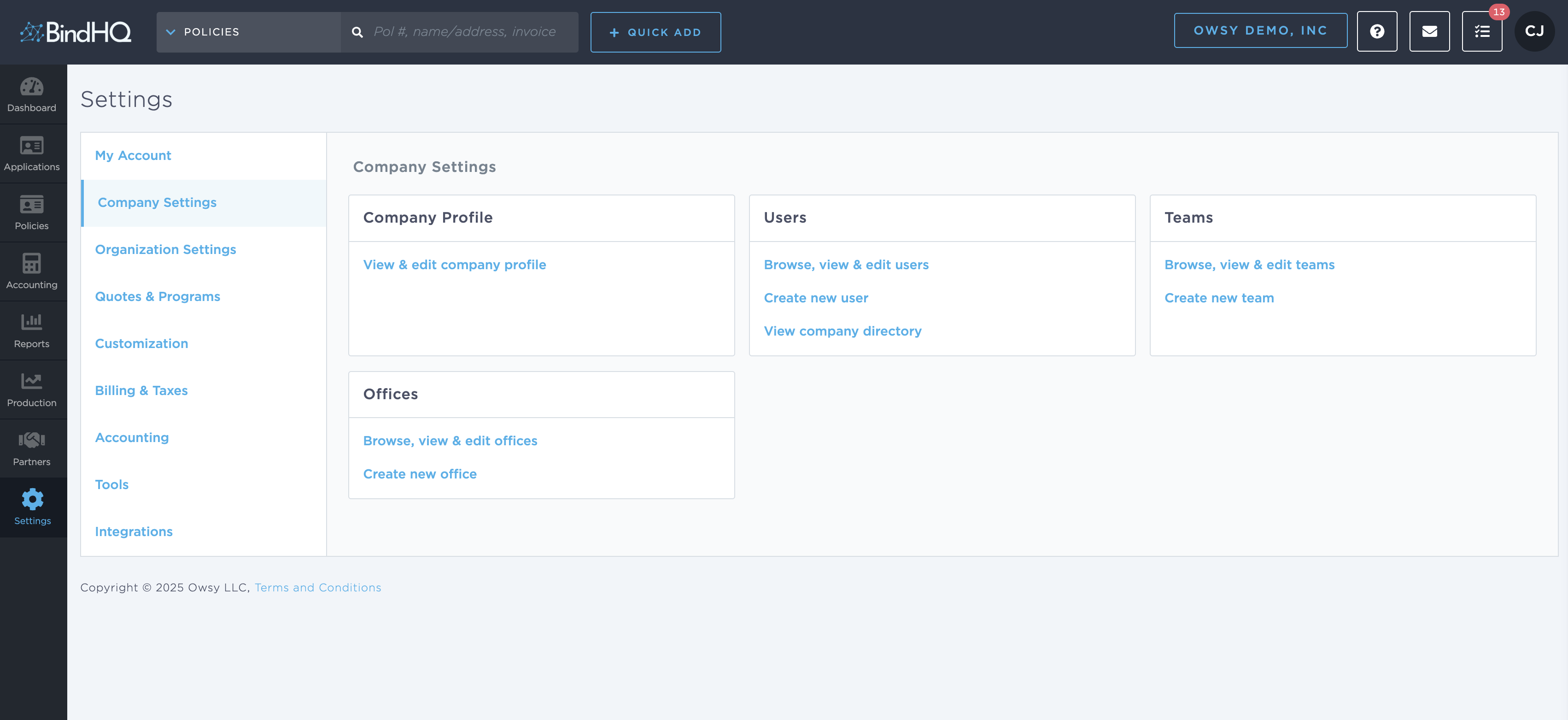1568x720 pixels.
Task: Open the Accounting calculator icon
Action: 32,264
